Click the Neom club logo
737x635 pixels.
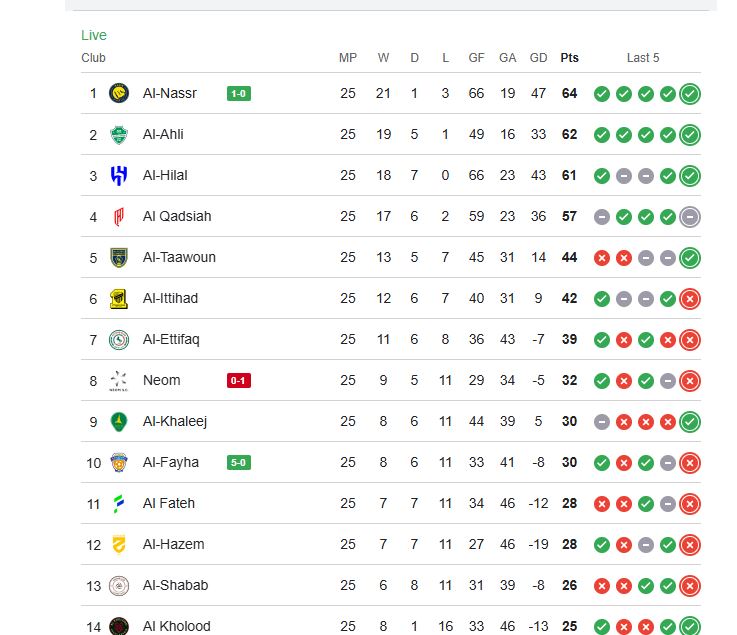tap(119, 380)
